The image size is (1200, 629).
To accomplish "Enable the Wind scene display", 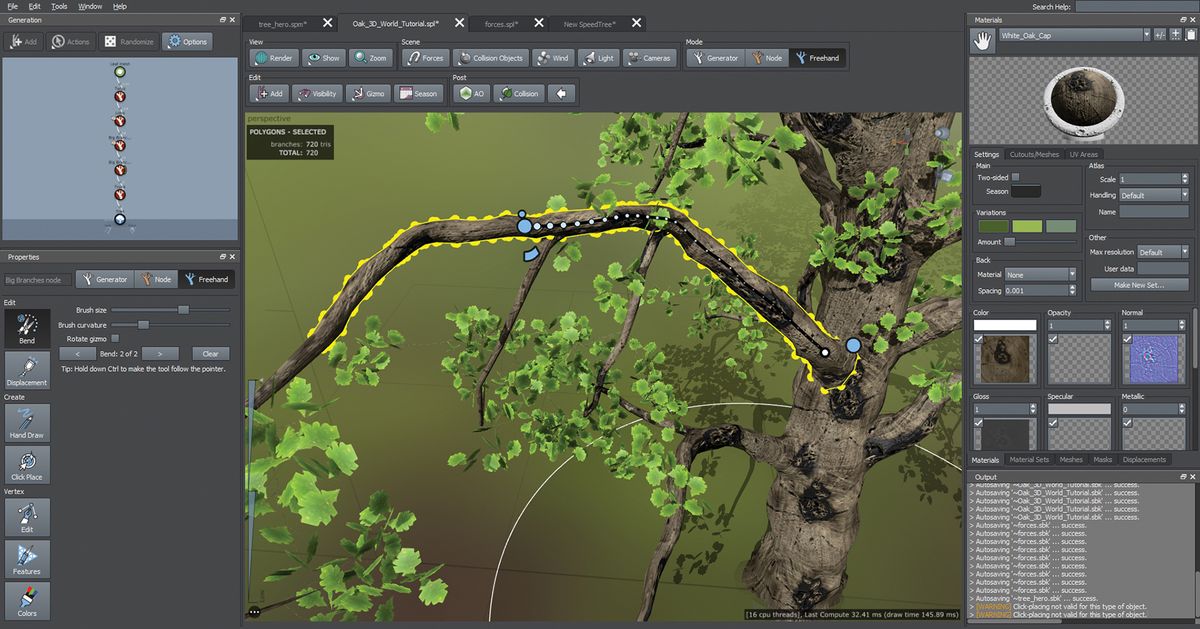I will [553, 57].
